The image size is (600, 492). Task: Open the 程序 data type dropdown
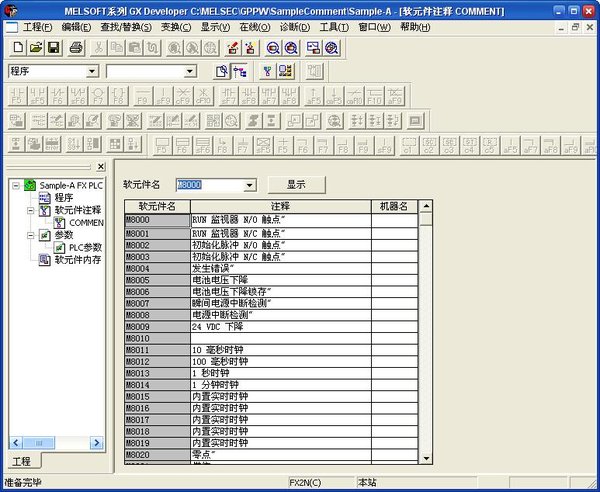click(92, 71)
